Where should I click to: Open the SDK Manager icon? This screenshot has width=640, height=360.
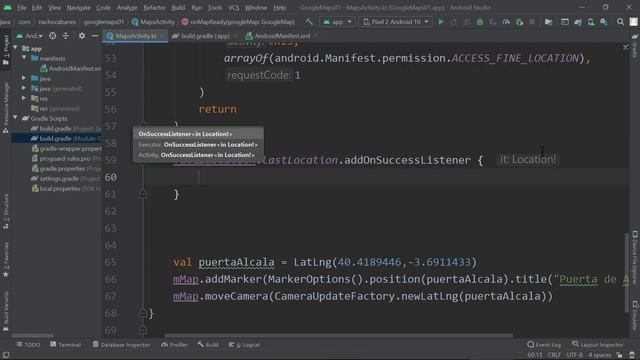click(604, 22)
